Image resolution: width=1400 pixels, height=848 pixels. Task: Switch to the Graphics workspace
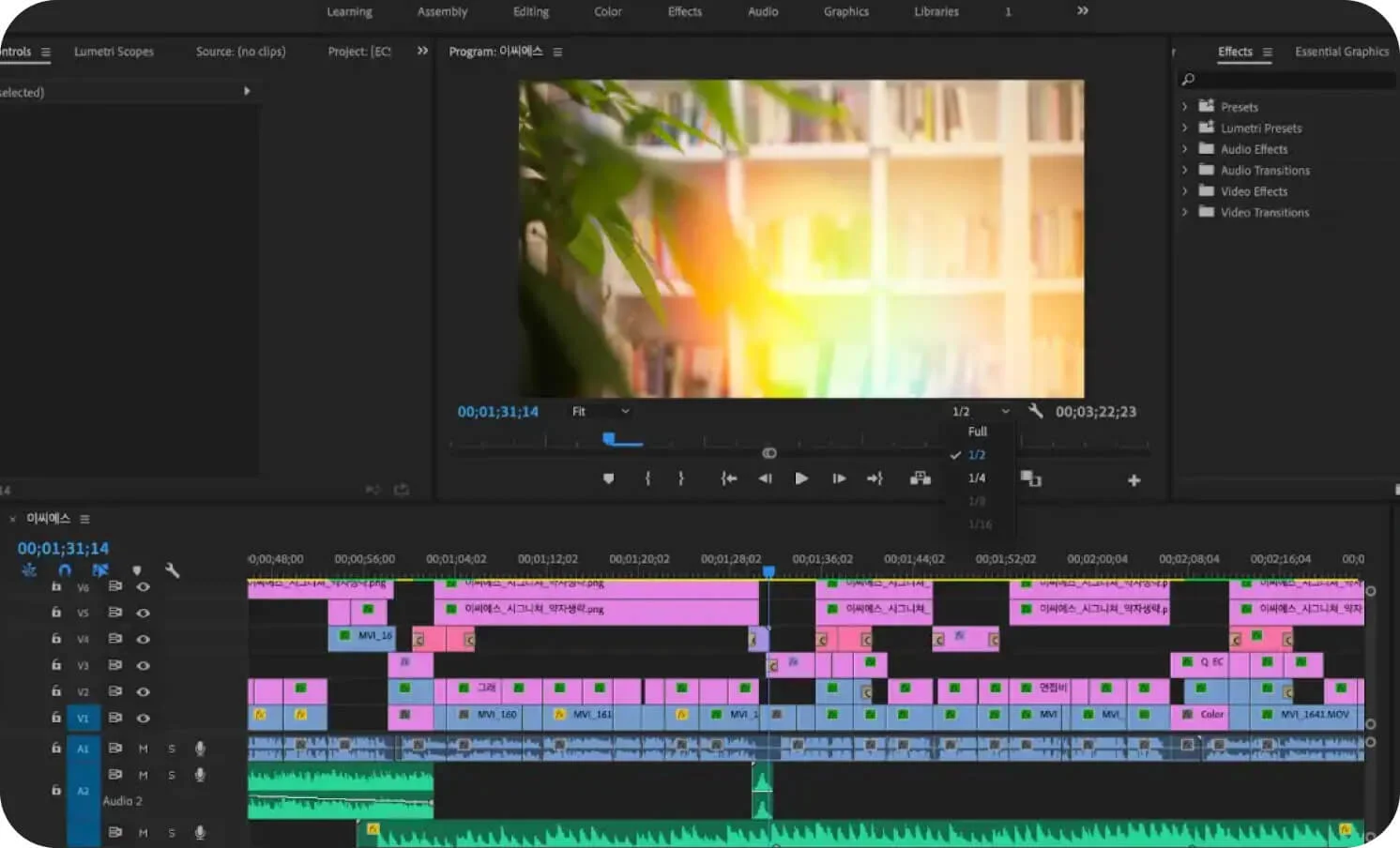point(846,11)
